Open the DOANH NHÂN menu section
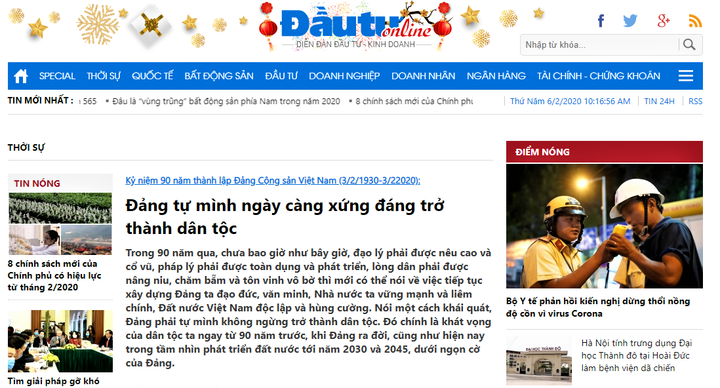 [x=423, y=76]
